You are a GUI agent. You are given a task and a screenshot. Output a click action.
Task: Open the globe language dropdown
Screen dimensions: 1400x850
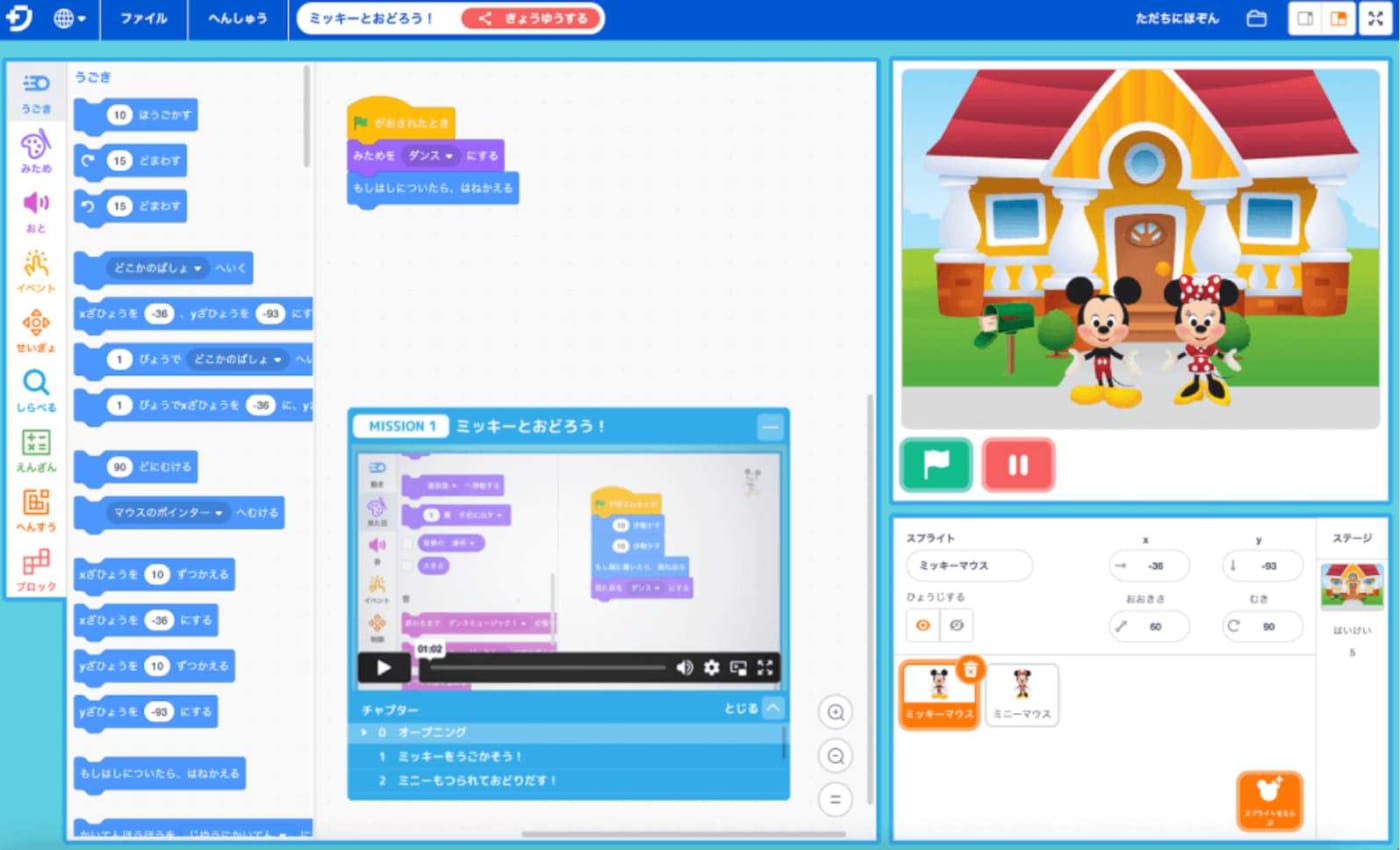(x=70, y=19)
